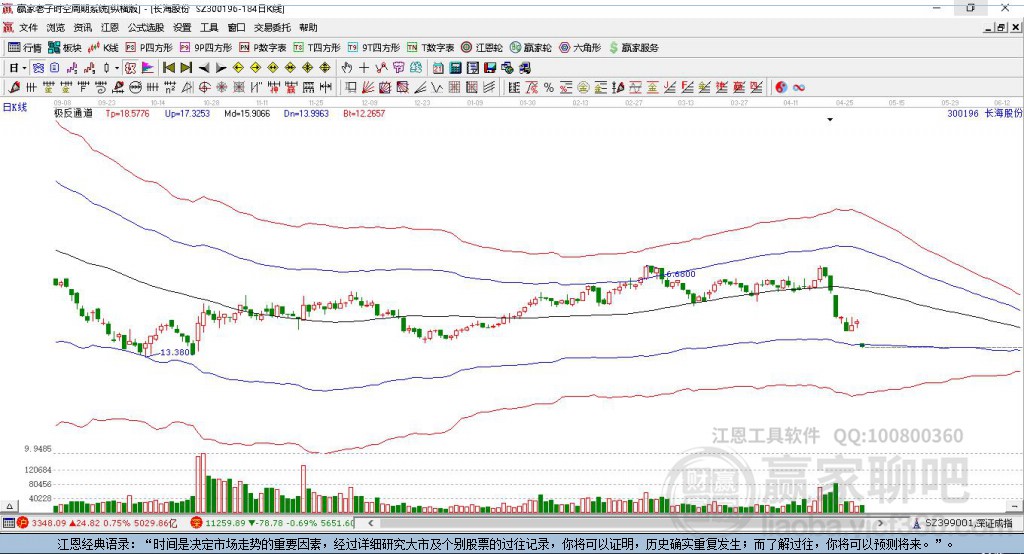Select the red fan lines tool icon
Screen dimensions: 1024x554
[368, 88]
